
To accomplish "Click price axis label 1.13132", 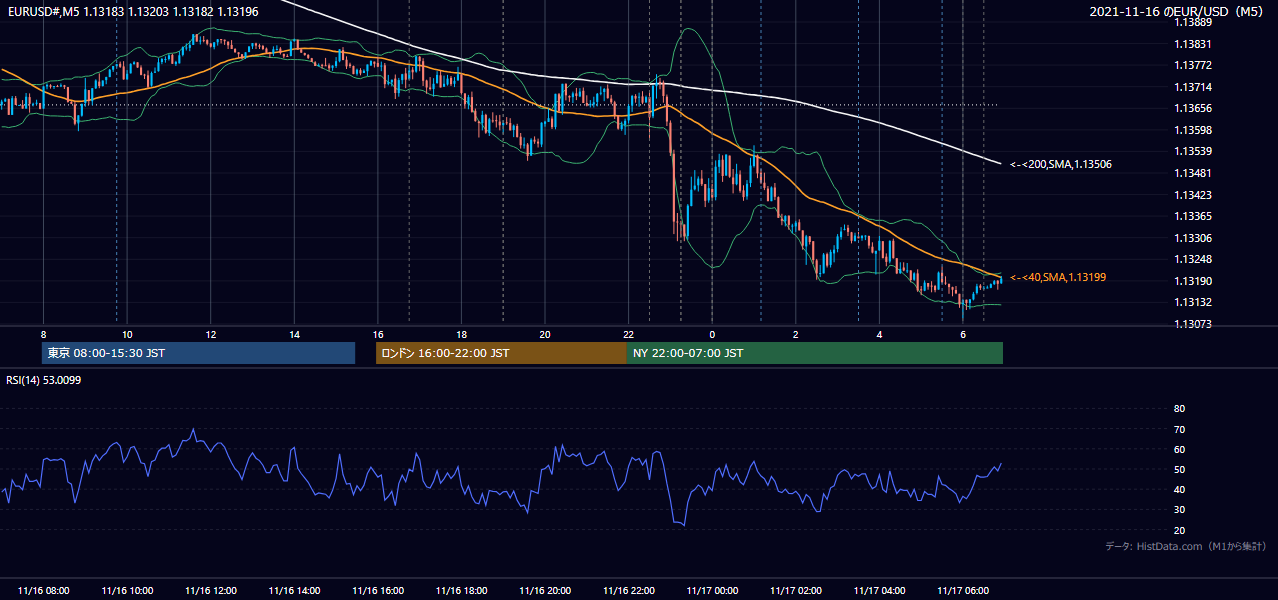I will [1193, 302].
